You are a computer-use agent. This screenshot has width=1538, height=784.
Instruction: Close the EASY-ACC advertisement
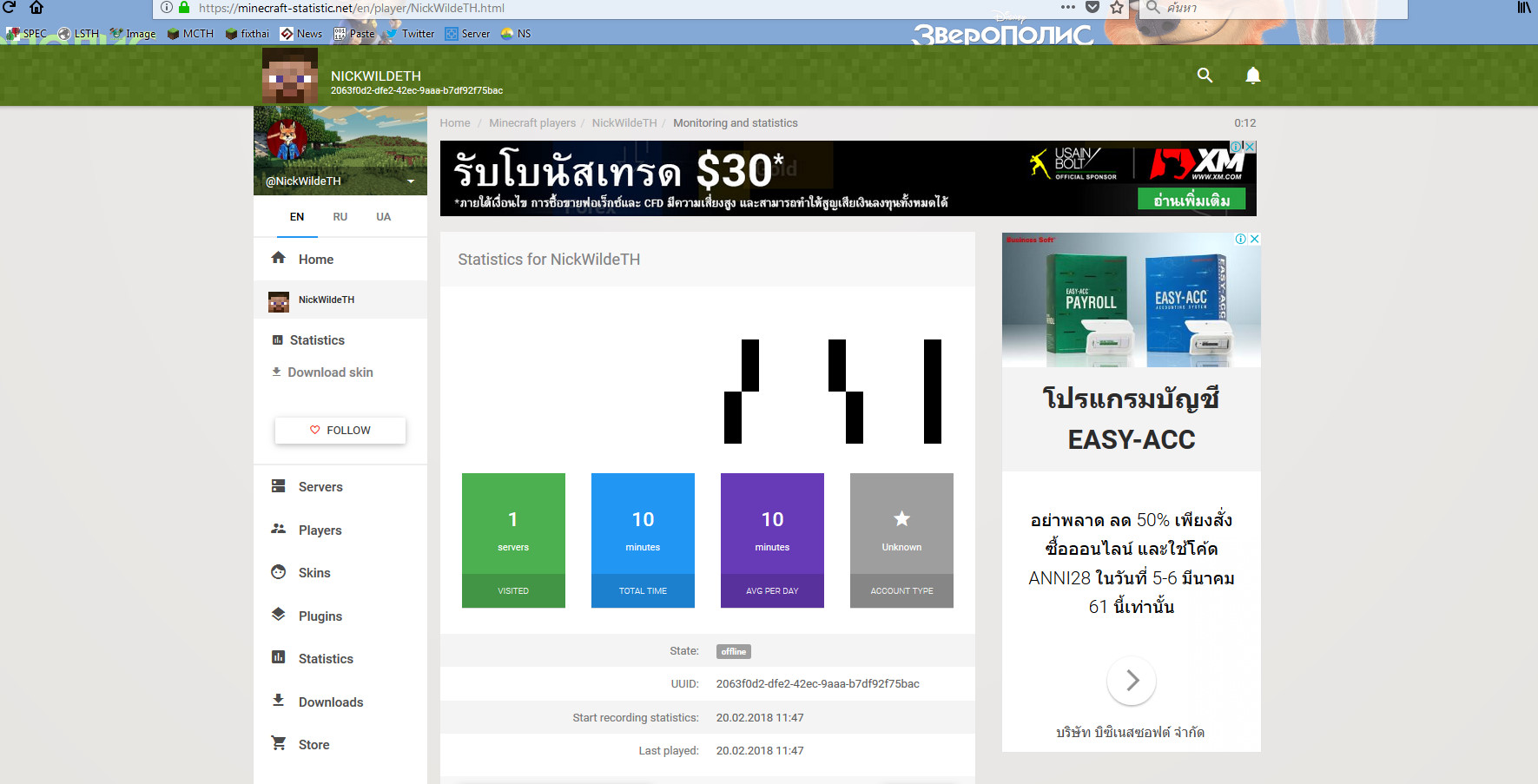tap(1254, 239)
